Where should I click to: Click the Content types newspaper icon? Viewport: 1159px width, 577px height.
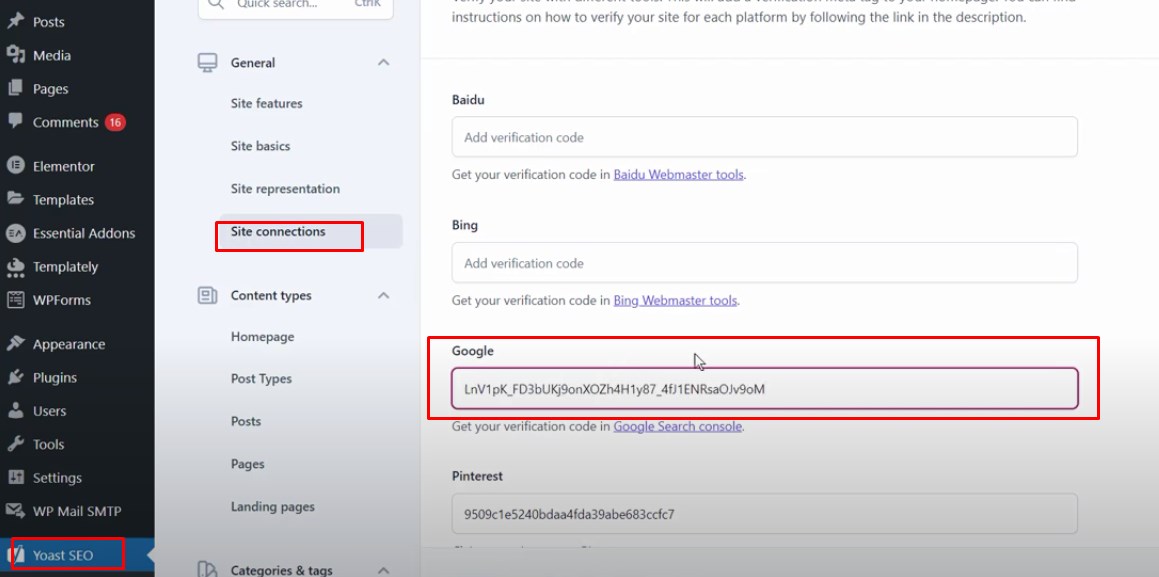pyautogui.click(x=208, y=296)
